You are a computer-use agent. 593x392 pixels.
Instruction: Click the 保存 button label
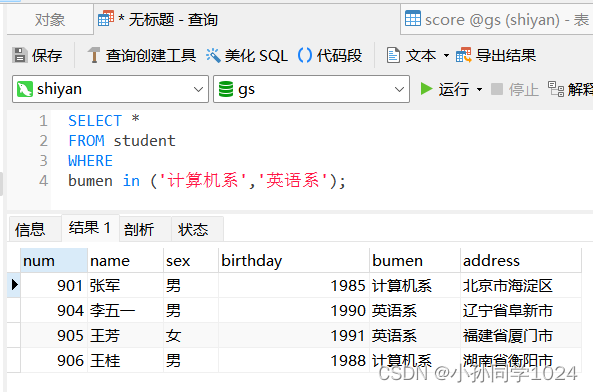tap(47, 56)
